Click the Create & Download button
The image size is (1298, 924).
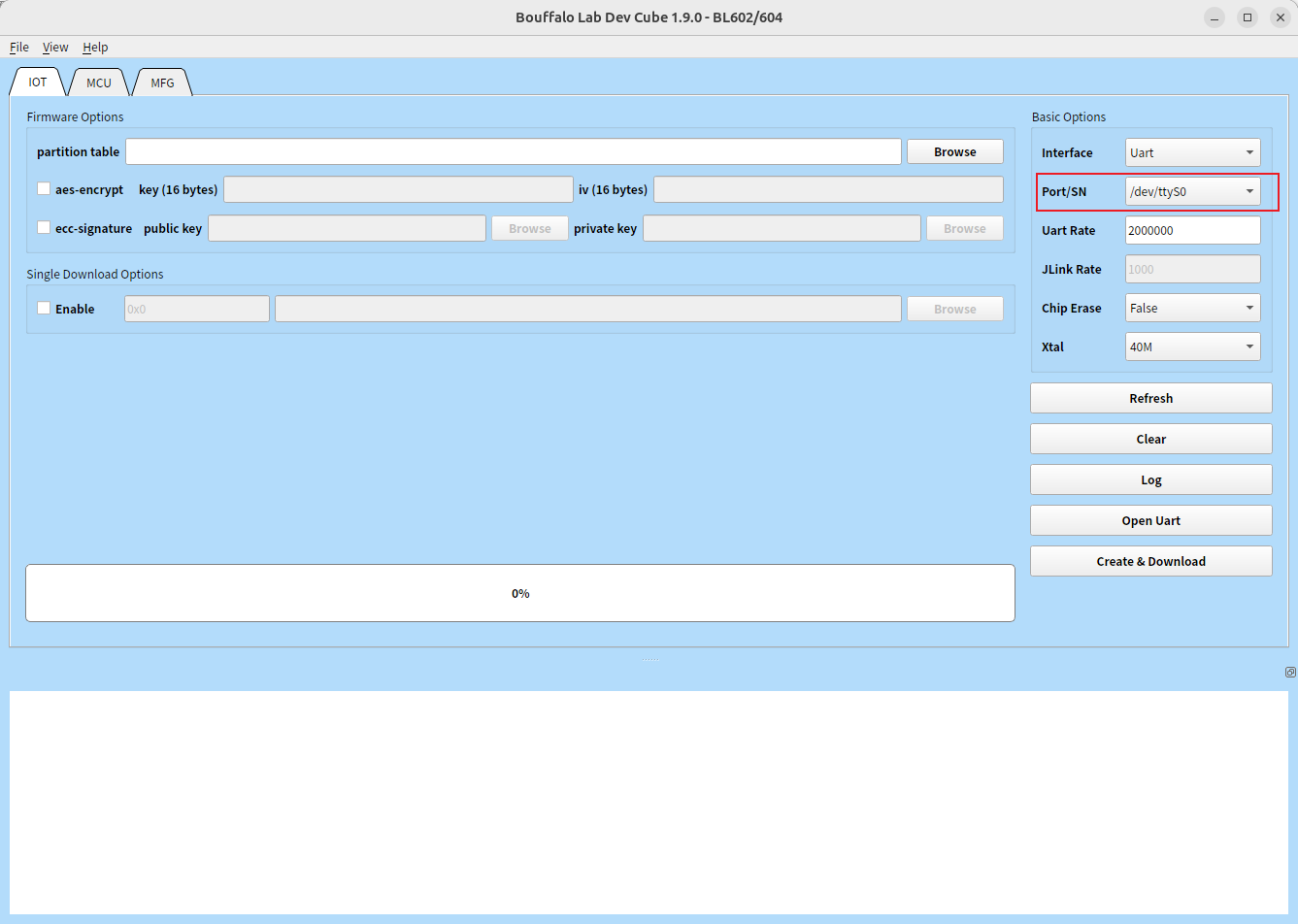tap(1151, 561)
